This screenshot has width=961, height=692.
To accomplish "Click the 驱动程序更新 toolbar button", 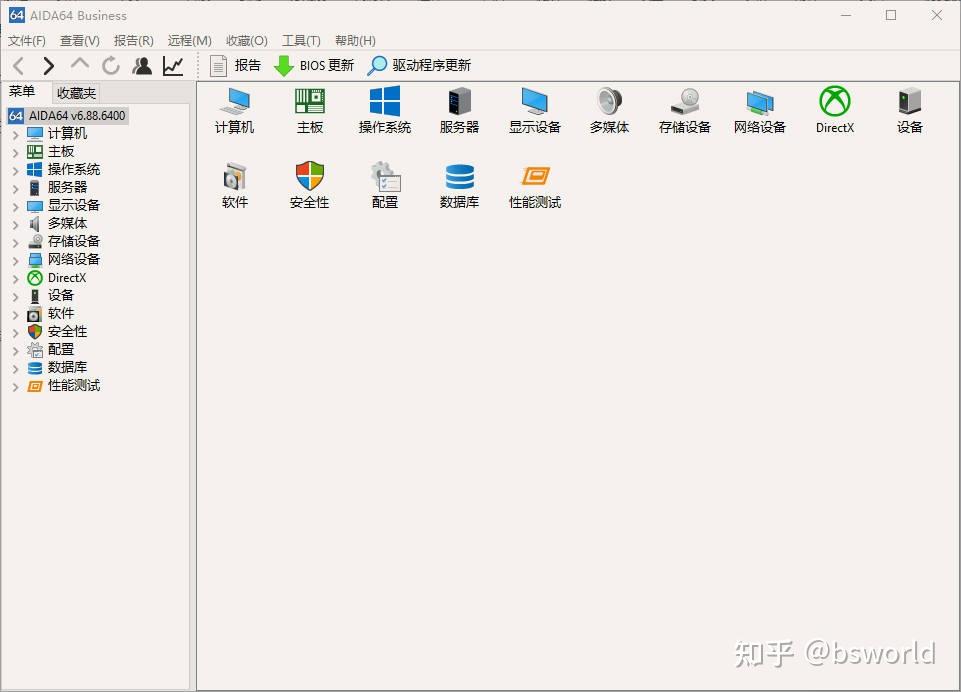I will click(x=419, y=66).
